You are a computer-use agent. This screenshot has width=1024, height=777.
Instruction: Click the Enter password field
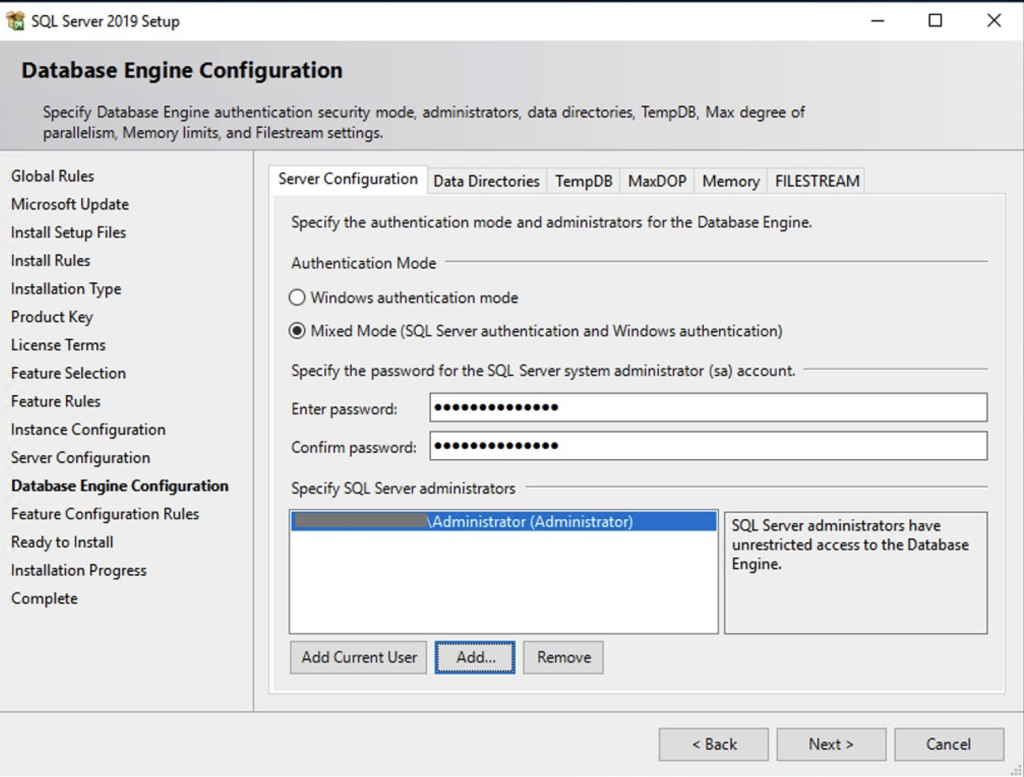tap(708, 407)
